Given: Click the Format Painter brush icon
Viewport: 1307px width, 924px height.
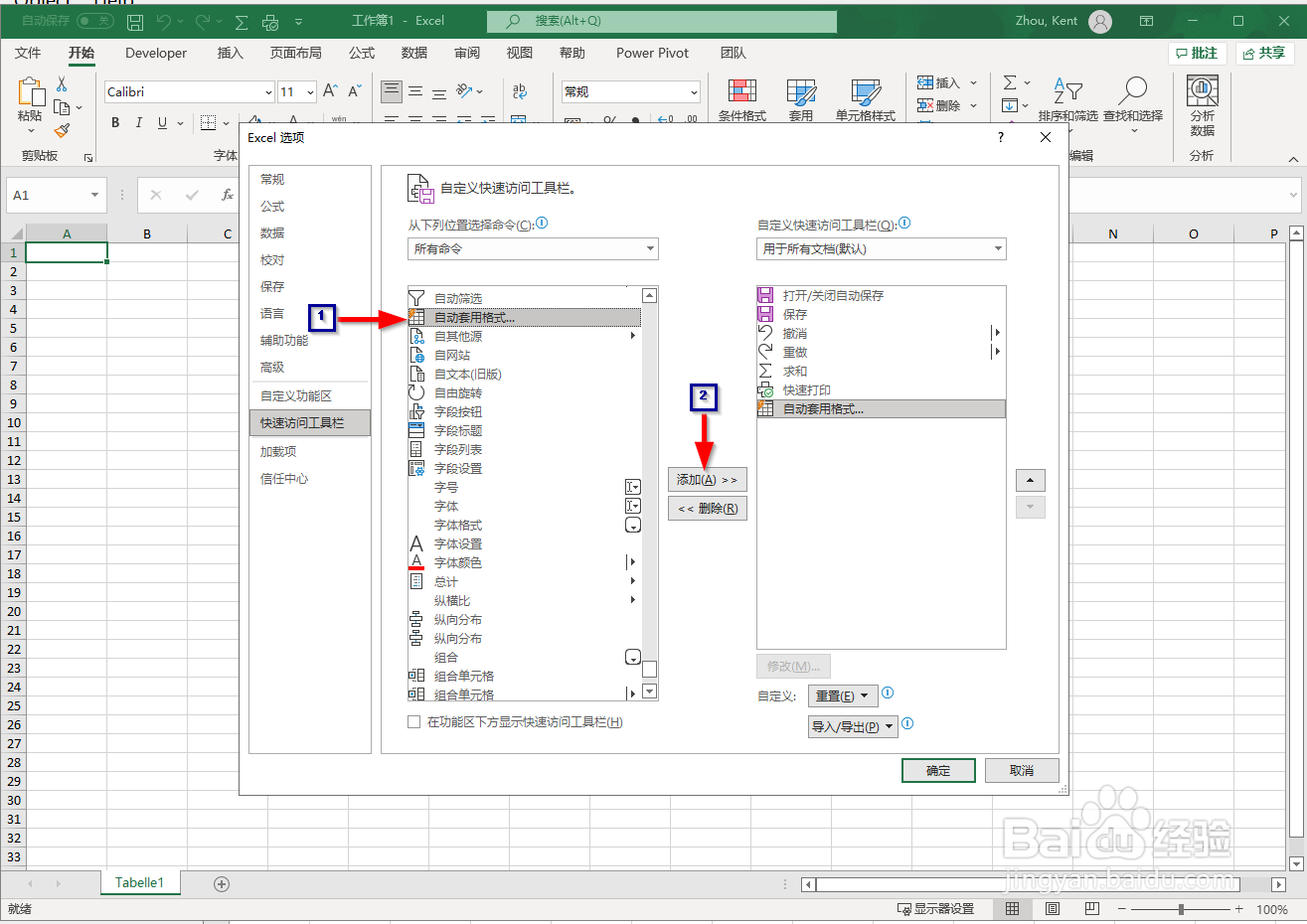Looking at the screenshot, I should [62, 130].
